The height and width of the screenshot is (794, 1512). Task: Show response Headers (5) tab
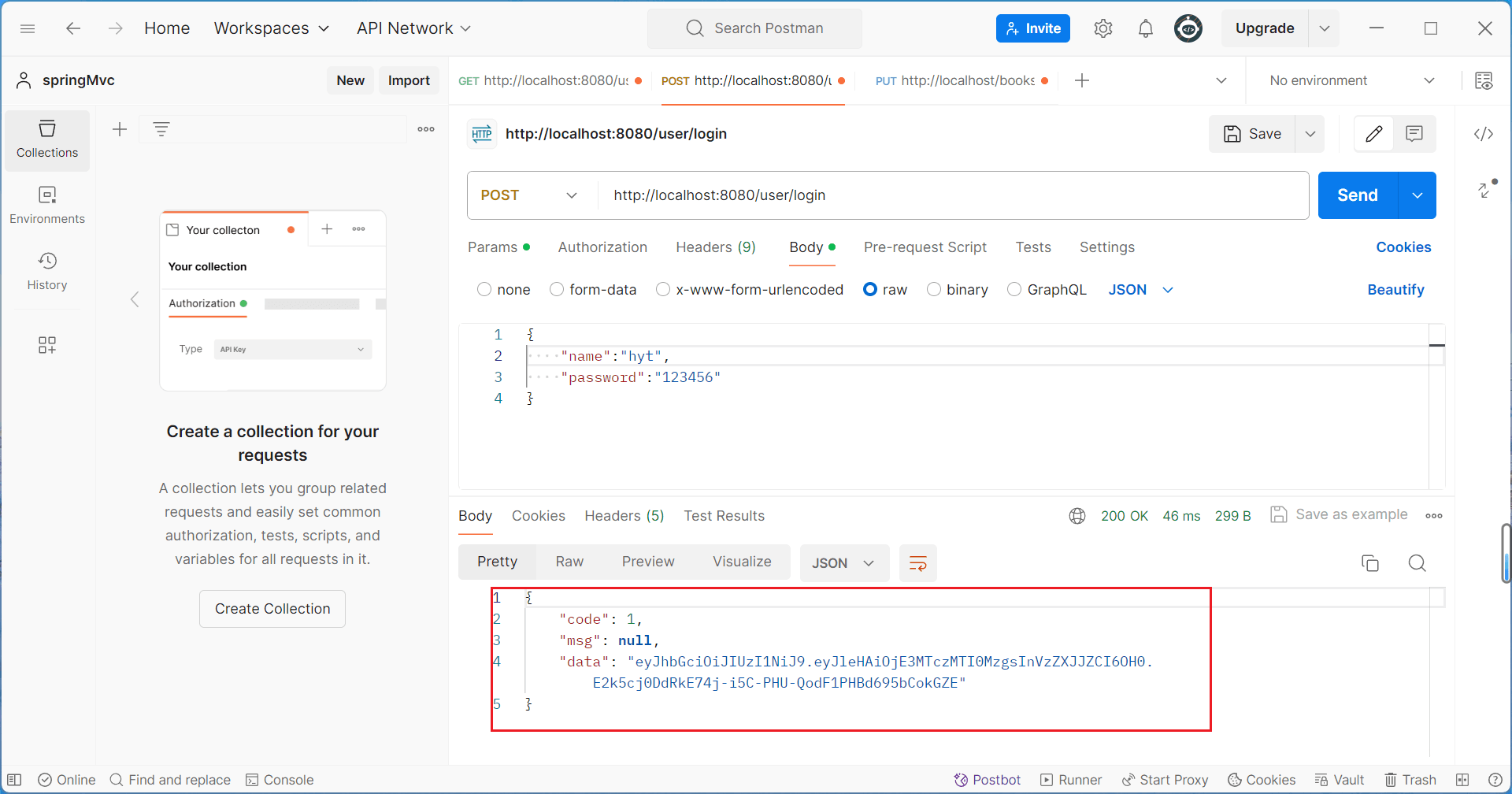[x=624, y=516]
